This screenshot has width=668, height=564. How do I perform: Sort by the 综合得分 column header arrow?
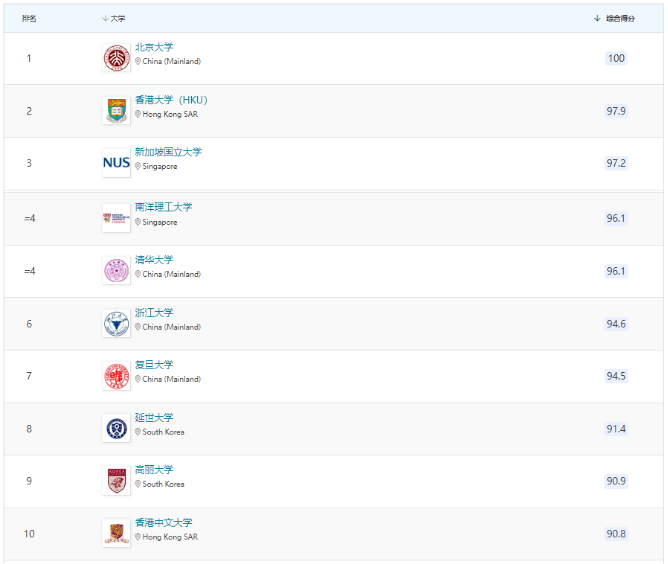[x=597, y=18]
